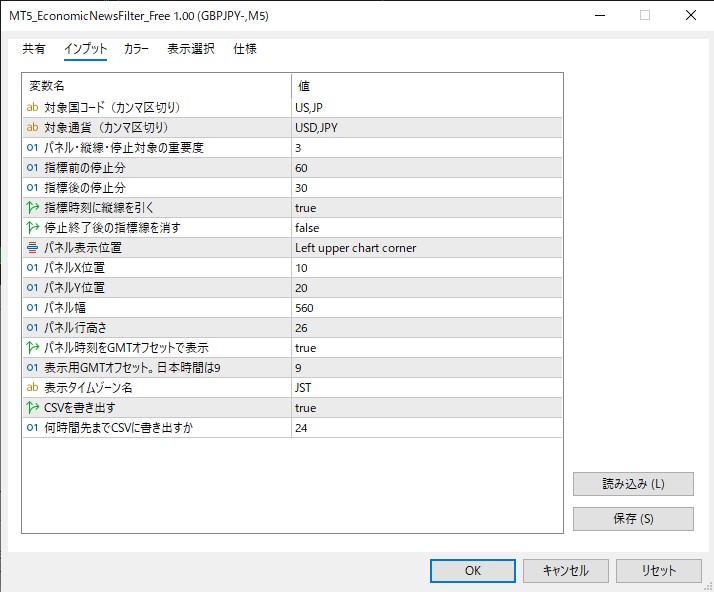
Task: Select the パネル幅 row label
Action: point(65,308)
